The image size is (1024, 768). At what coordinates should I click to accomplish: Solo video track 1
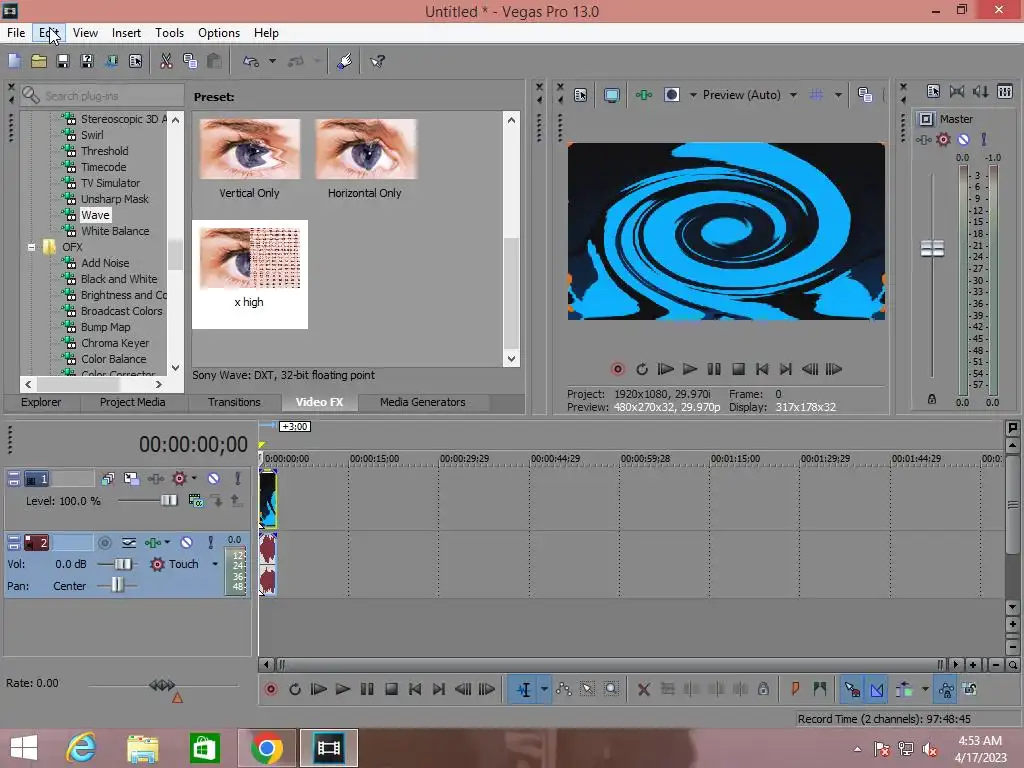click(x=238, y=479)
